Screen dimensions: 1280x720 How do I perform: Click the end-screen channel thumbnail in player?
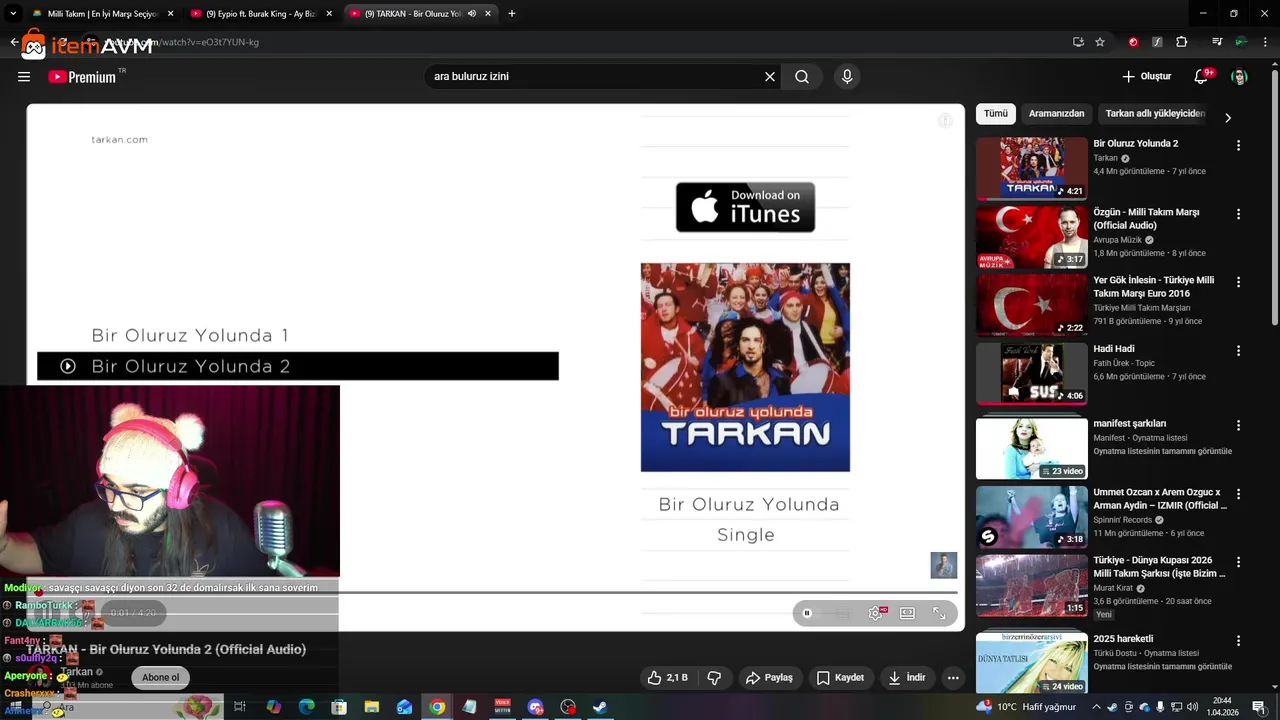tap(943, 565)
